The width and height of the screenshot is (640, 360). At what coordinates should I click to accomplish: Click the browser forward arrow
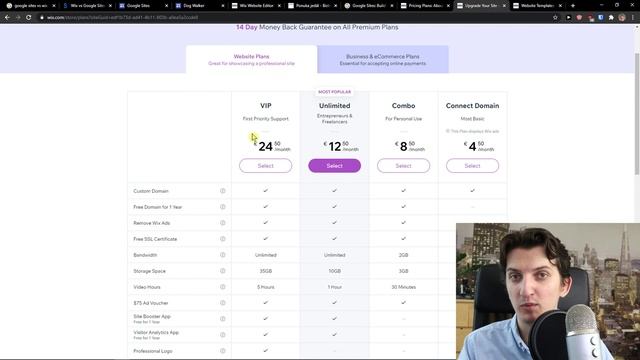(x=18, y=18)
